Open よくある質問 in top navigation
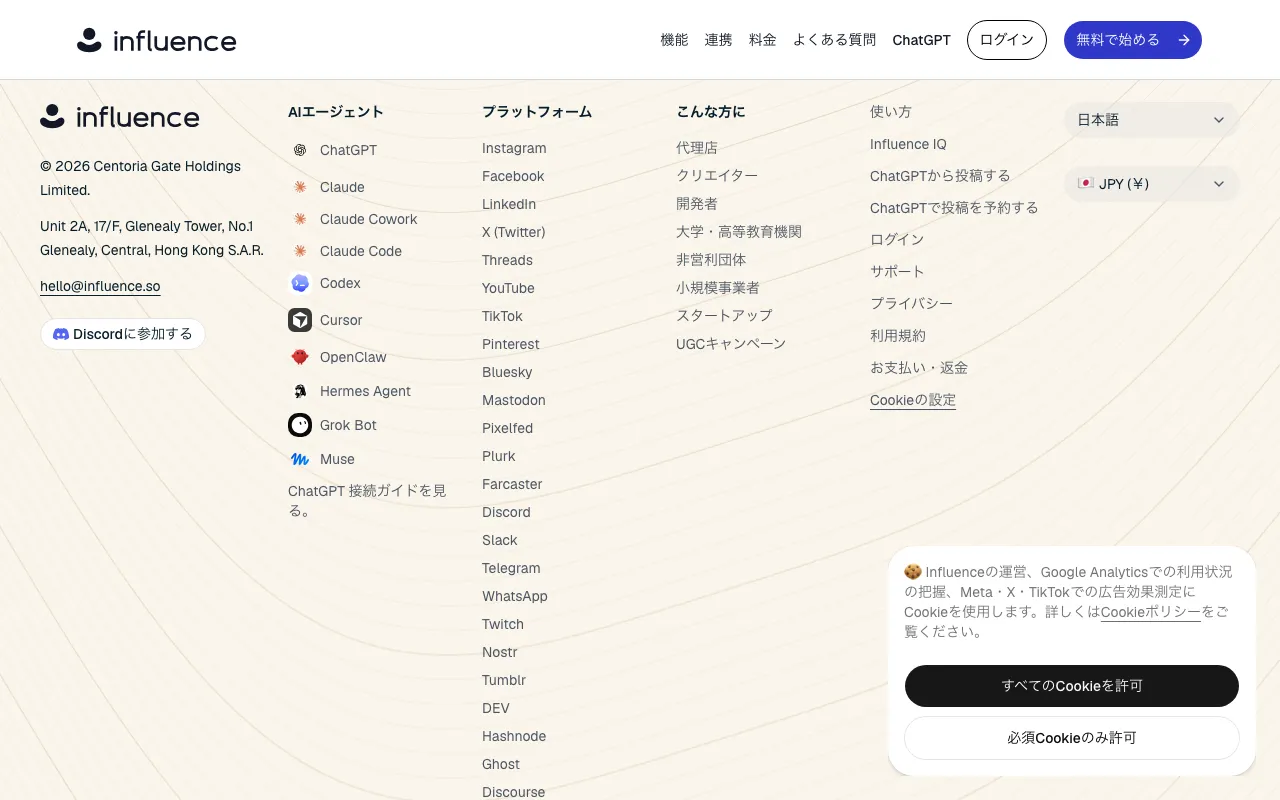This screenshot has width=1280, height=800. (x=834, y=40)
